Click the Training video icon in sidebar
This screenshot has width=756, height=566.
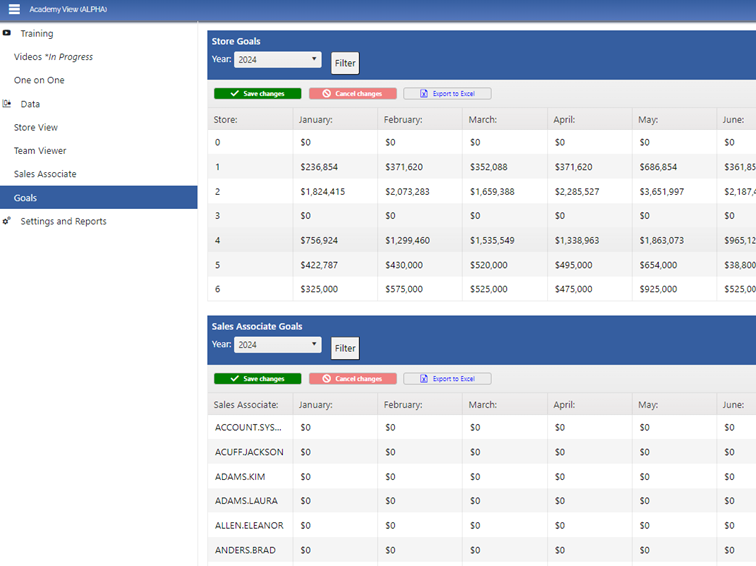pyautogui.click(x=6, y=33)
